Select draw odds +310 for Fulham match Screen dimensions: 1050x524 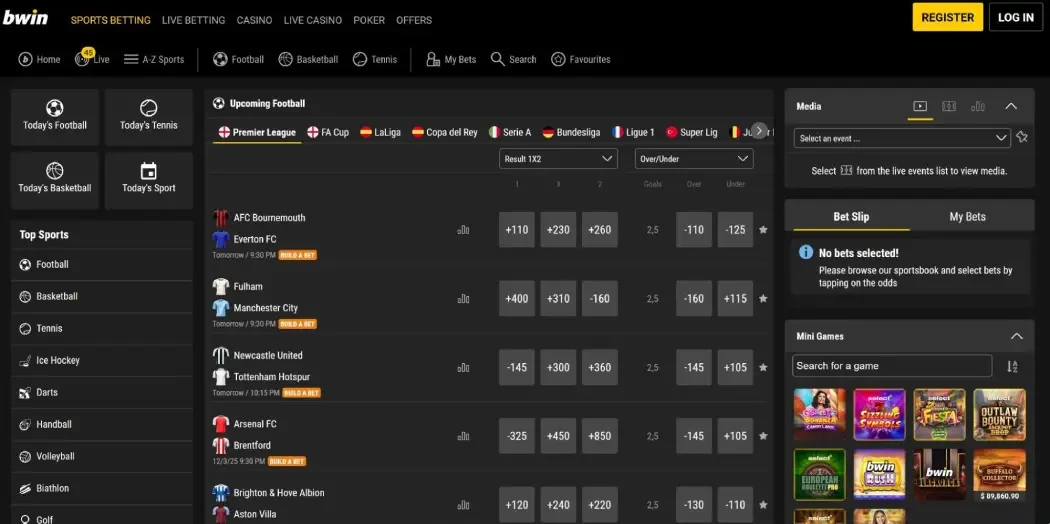558,298
